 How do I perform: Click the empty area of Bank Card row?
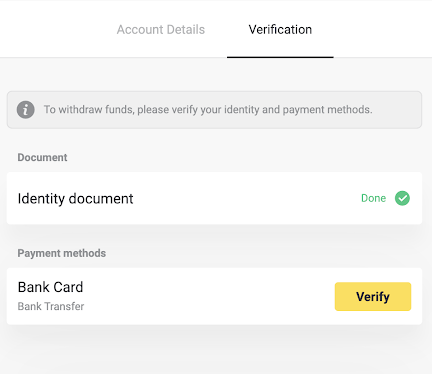pos(210,297)
